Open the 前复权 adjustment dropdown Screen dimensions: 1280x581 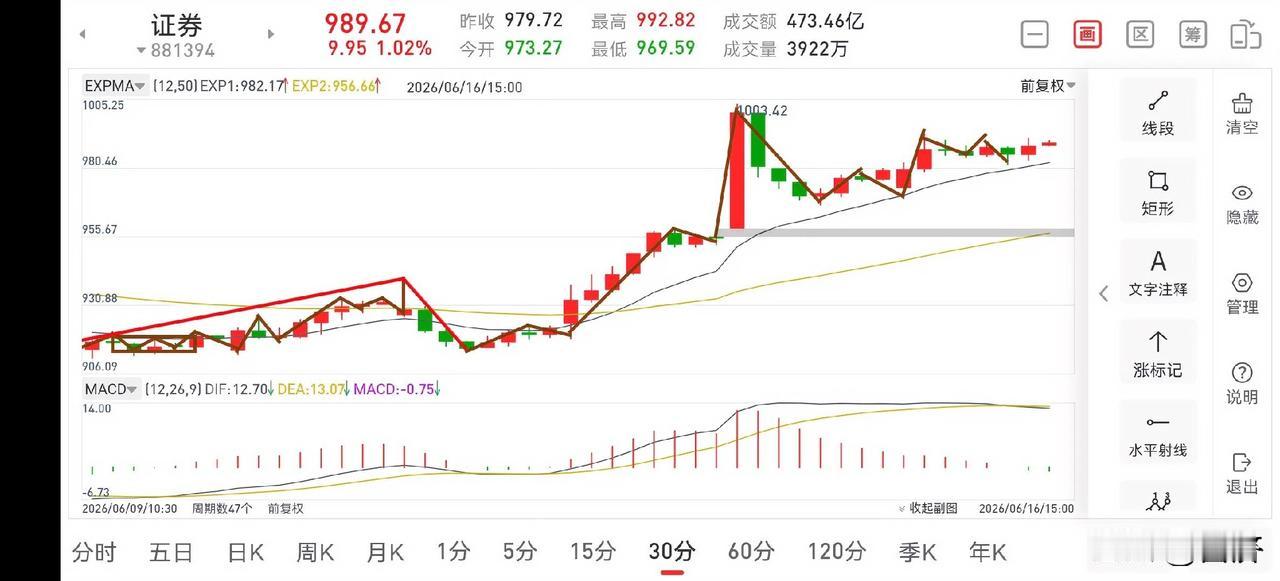pyautogui.click(x=1048, y=86)
